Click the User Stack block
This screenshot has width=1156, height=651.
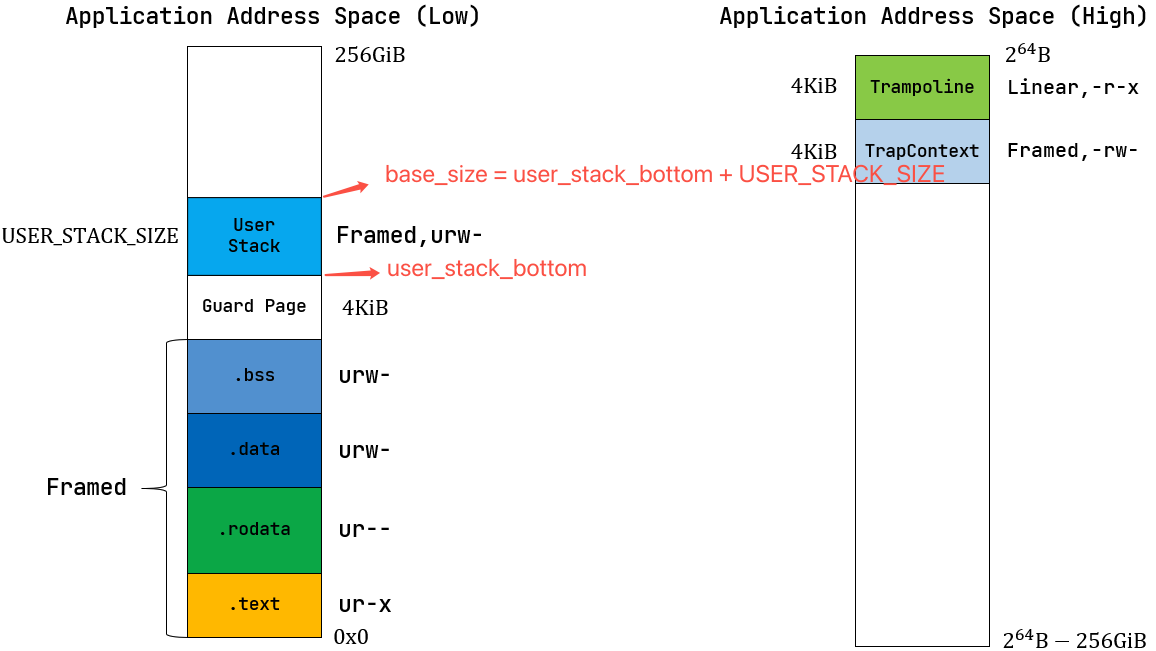click(x=253, y=236)
